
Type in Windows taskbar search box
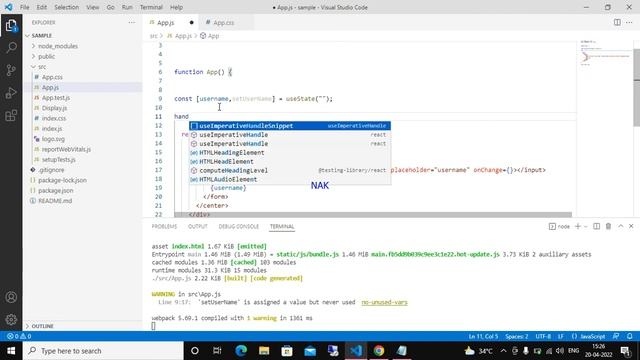(103, 351)
